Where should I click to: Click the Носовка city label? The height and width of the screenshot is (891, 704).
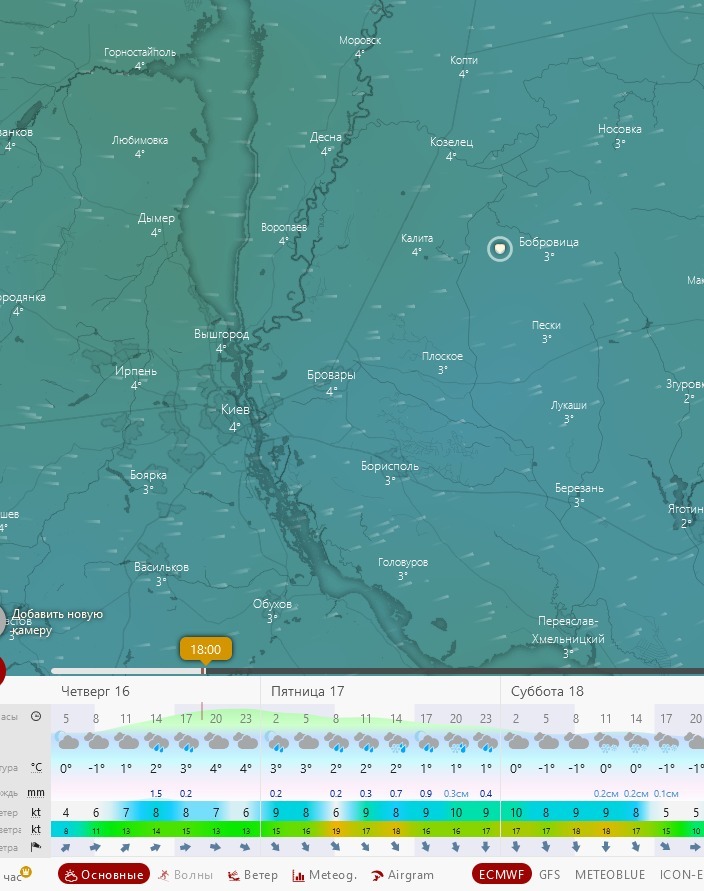(x=619, y=129)
